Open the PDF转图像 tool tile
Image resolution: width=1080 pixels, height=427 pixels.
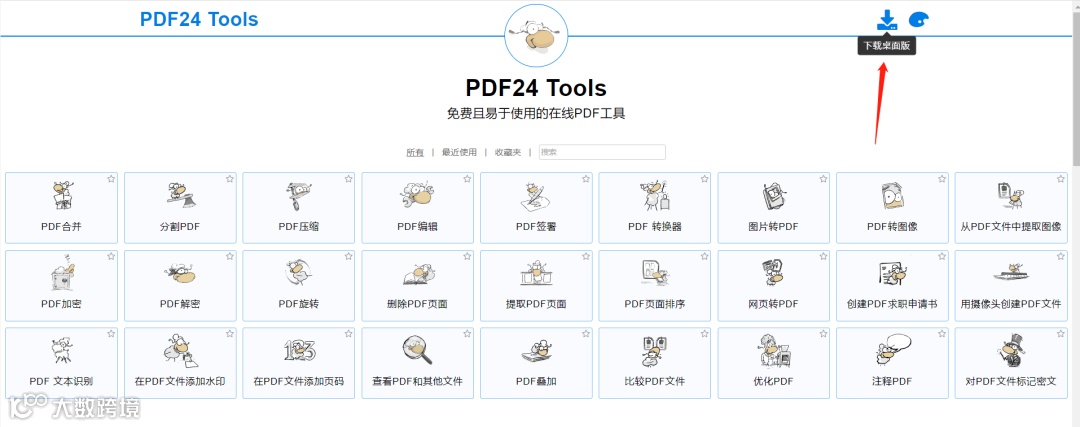(x=893, y=208)
